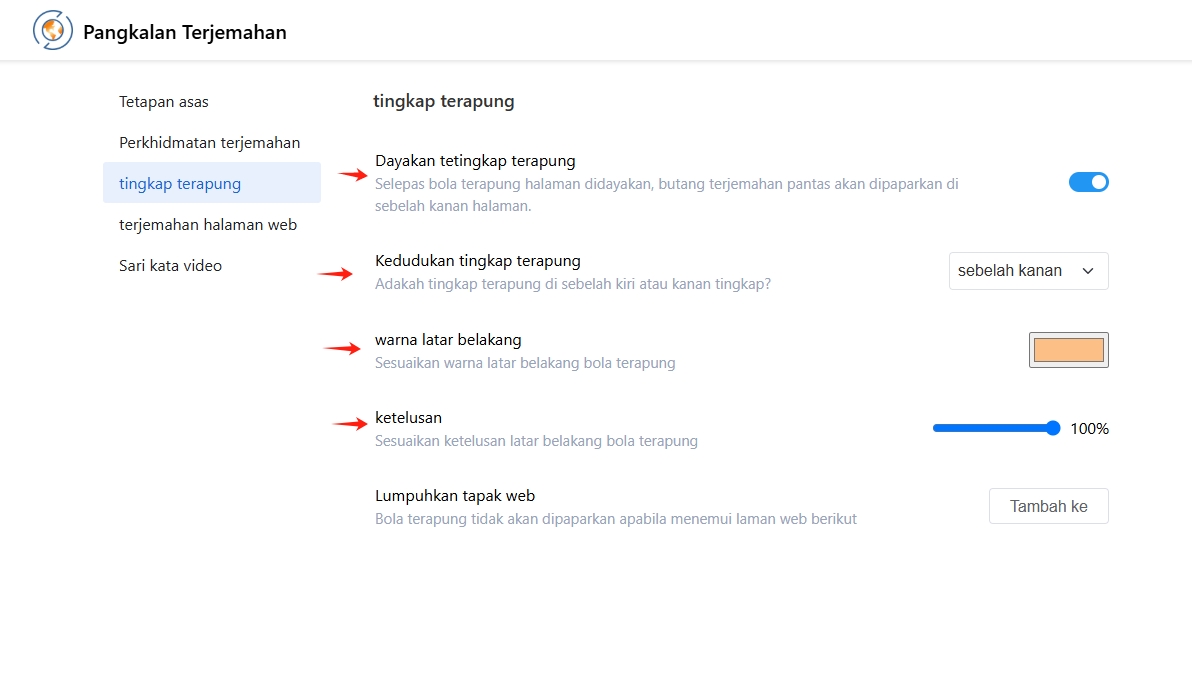This screenshot has width=1192, height=683.
Task: Switch to Perkhidmatan terjemahan section
Action: [x=211, y=142]
